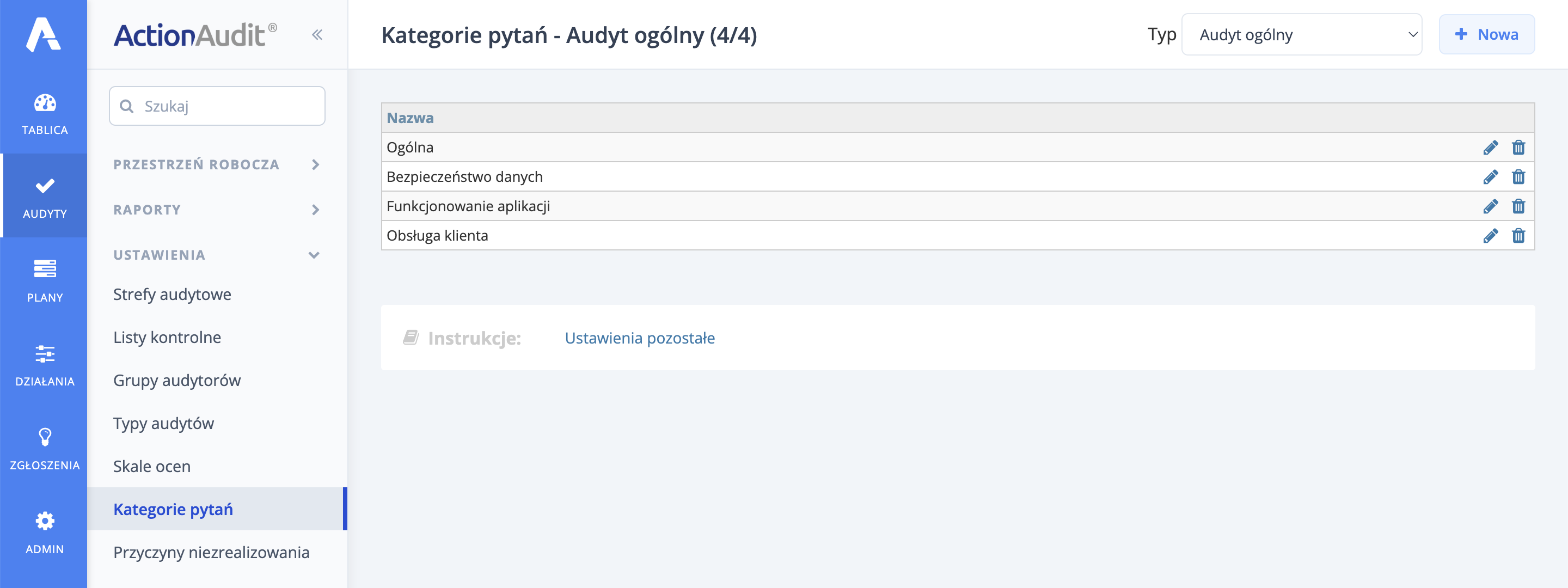This screenshot has height=588, width=1568.
Task: Edit Bezpieczeństwo danych with pencil icon
Action: (x=1491, y=176)
